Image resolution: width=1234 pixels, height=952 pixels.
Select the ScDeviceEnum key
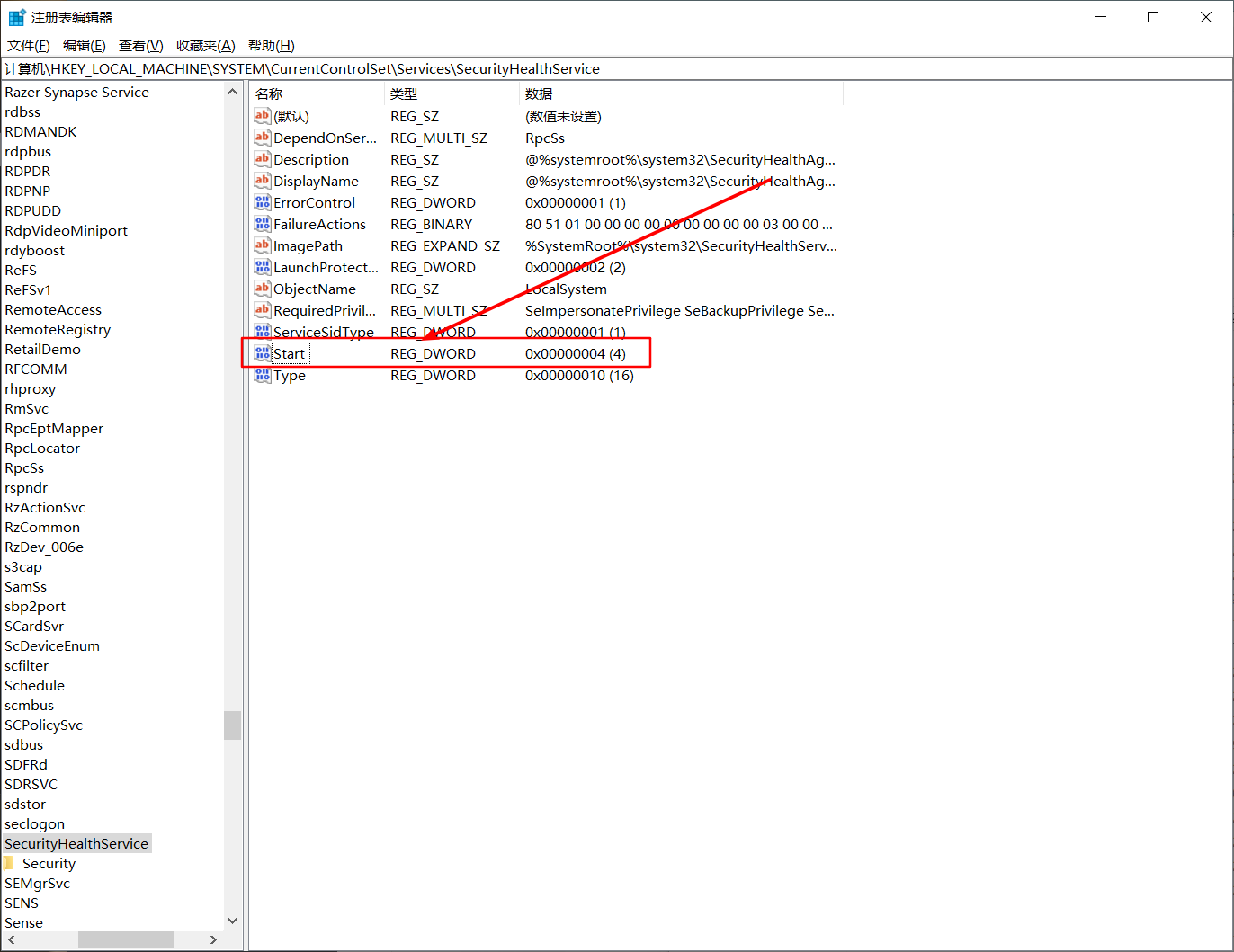52,645
